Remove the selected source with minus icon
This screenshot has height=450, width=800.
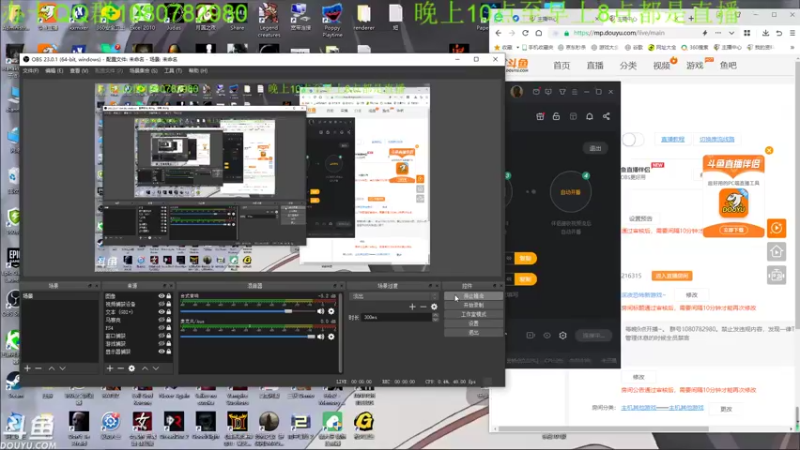(120, 368)
